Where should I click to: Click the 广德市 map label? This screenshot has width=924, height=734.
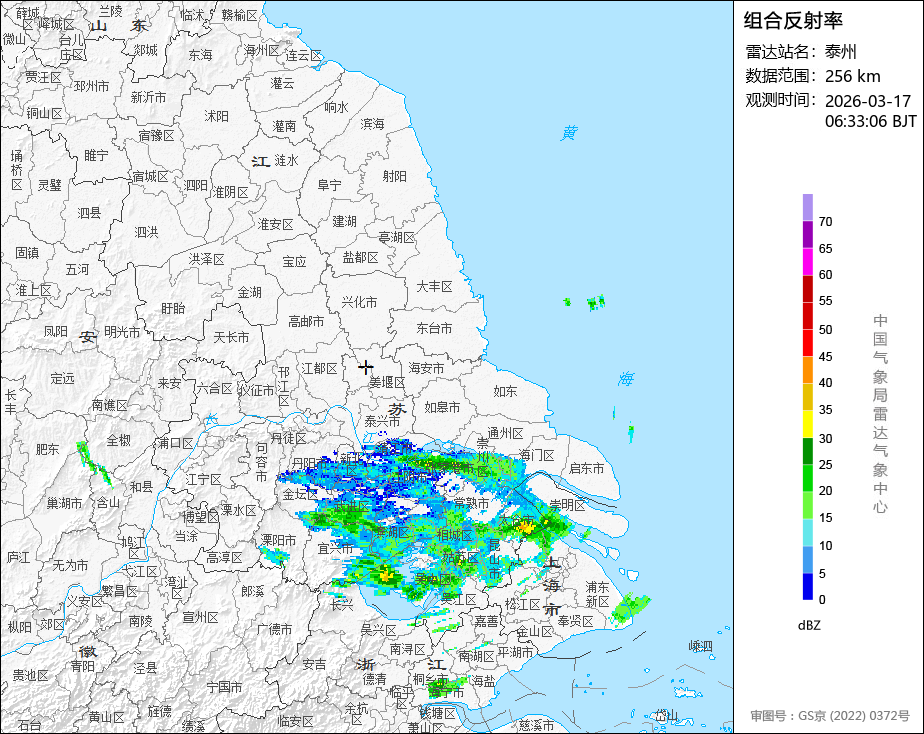coord(274,630)
